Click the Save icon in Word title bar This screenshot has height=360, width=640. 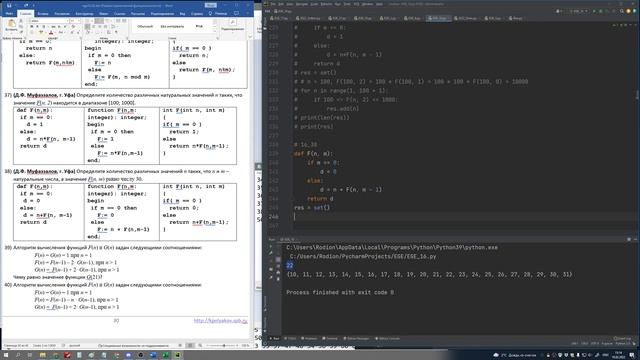(9, 6)
